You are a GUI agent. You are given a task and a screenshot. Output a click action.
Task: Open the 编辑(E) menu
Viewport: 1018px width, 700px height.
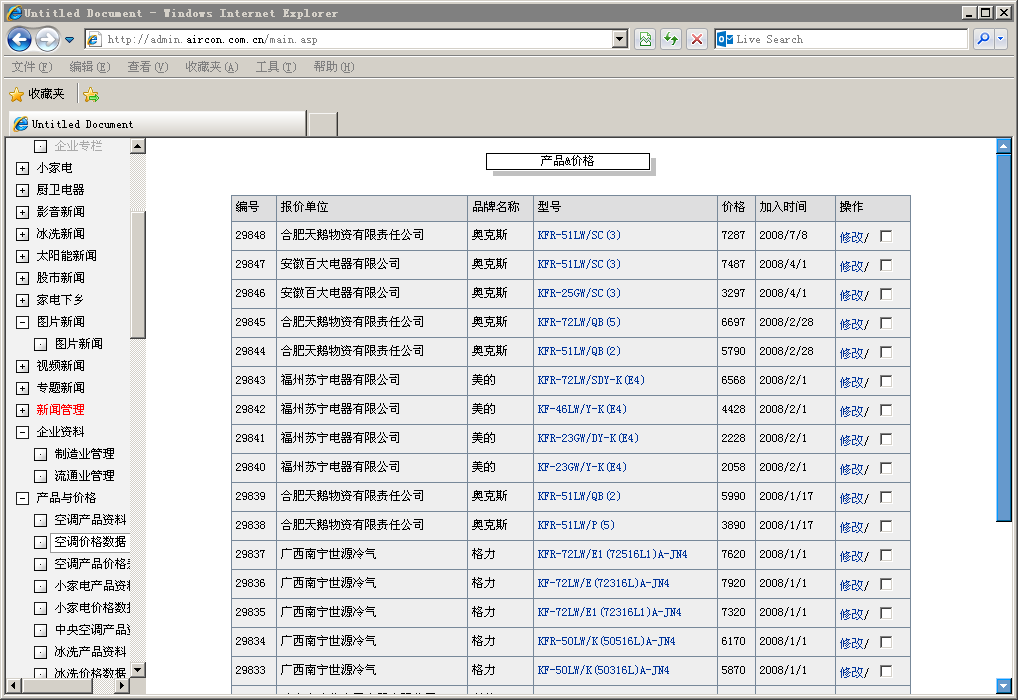pos(90,67)
